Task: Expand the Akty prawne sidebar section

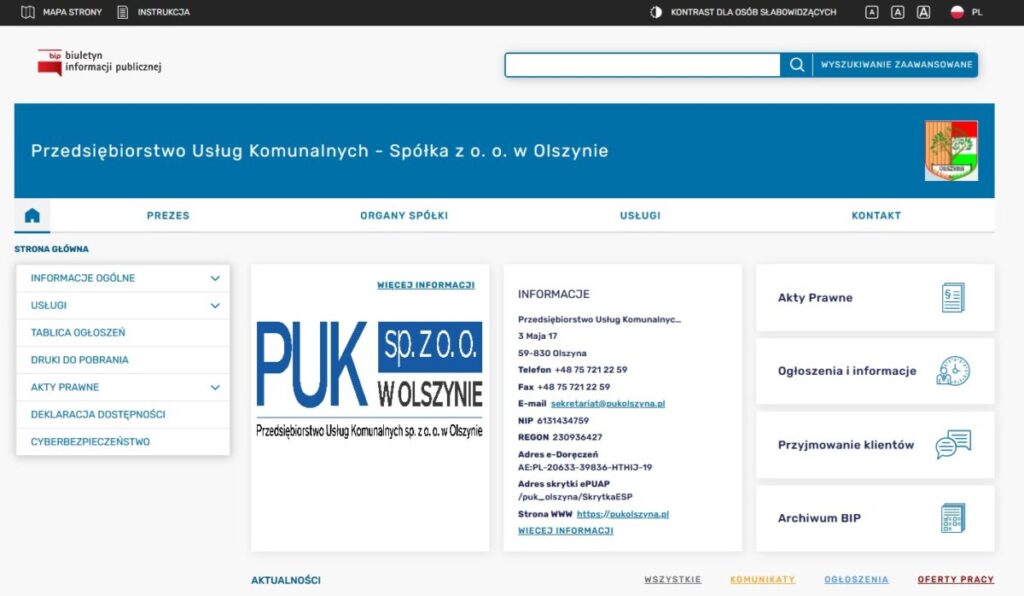Action: (x=215, y=387)
